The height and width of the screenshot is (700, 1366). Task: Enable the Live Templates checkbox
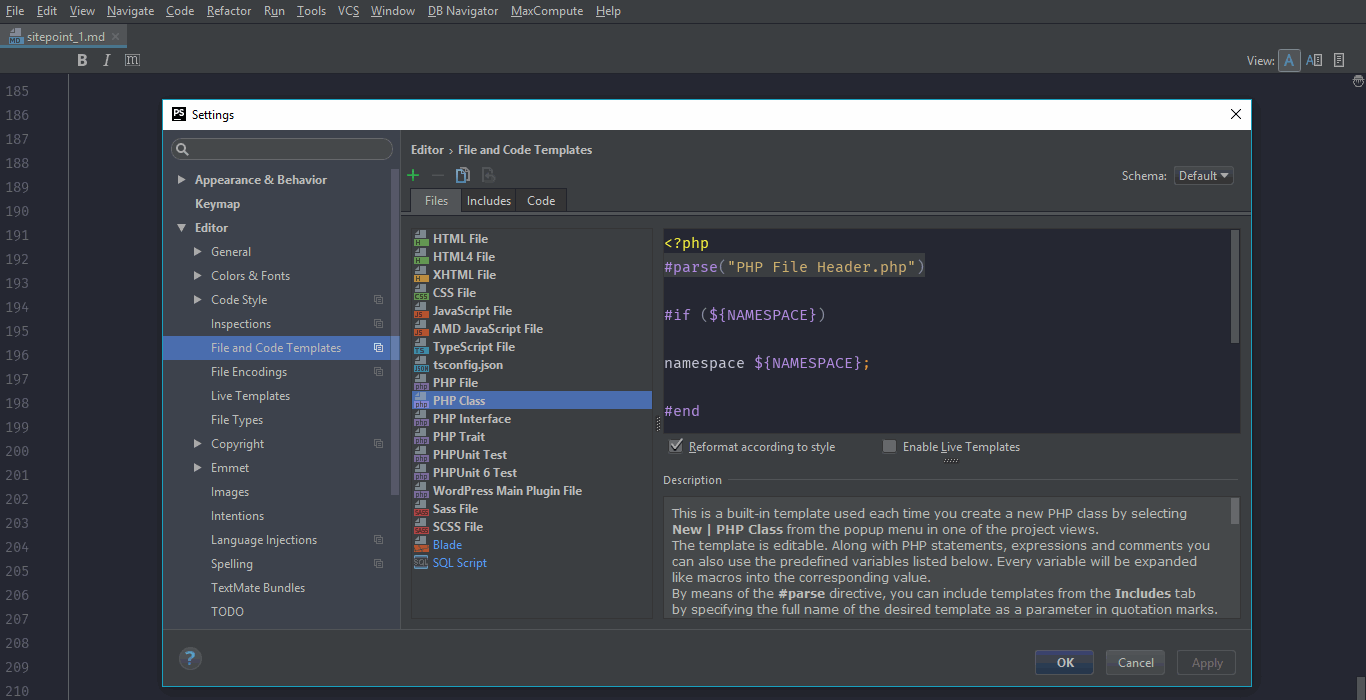click(x=889, y=447)
